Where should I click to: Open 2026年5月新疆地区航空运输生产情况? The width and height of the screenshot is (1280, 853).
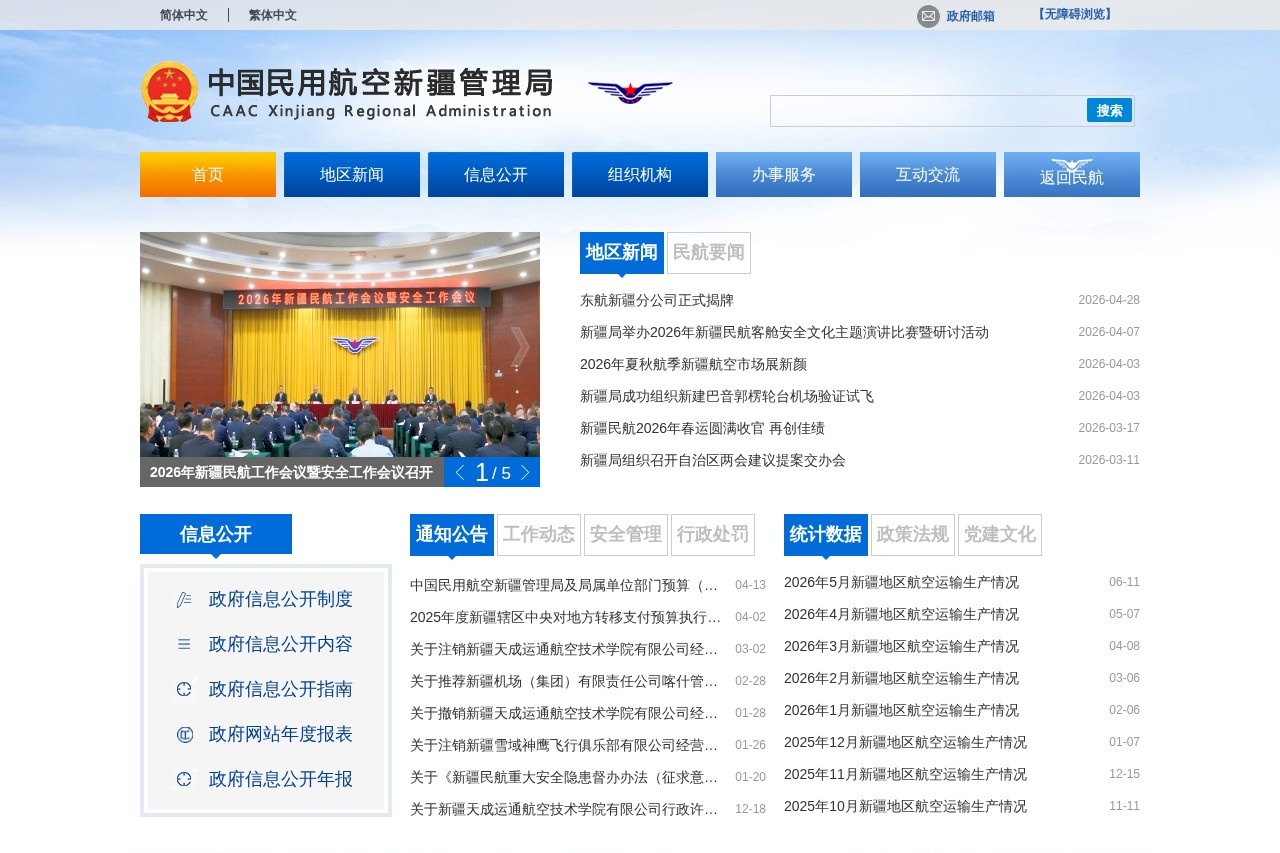(901, 582)
